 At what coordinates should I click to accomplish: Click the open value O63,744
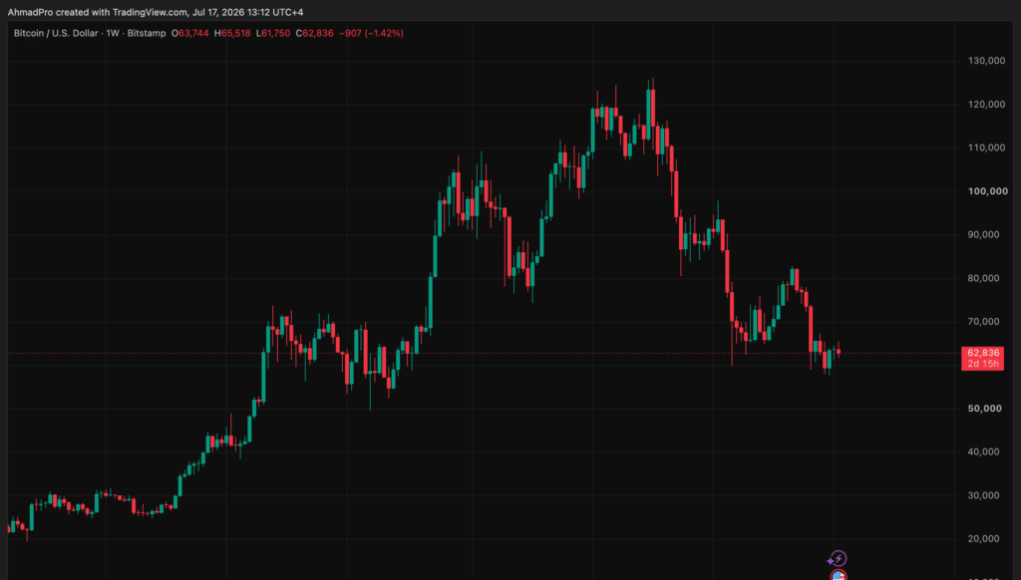(x=190, y=33)
